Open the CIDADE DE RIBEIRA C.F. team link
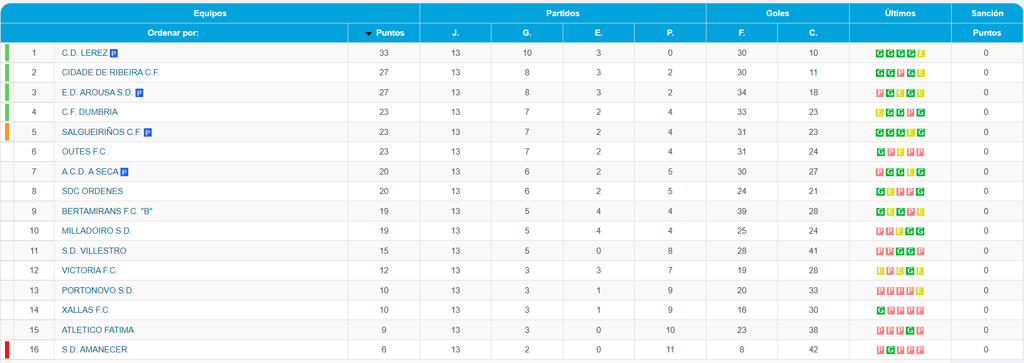Screen dimensions: 1024x363 [110, 72]
